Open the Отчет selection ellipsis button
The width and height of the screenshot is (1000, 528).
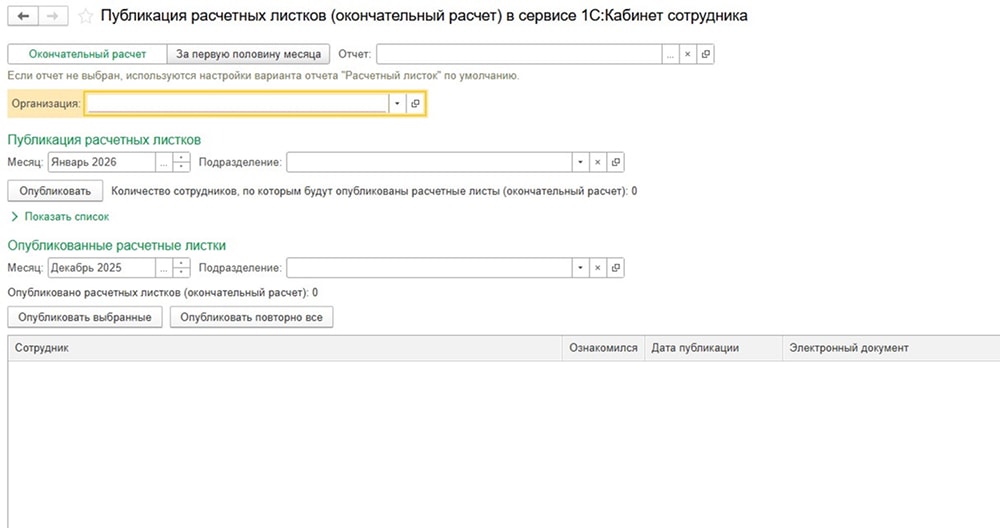[670, 54]
